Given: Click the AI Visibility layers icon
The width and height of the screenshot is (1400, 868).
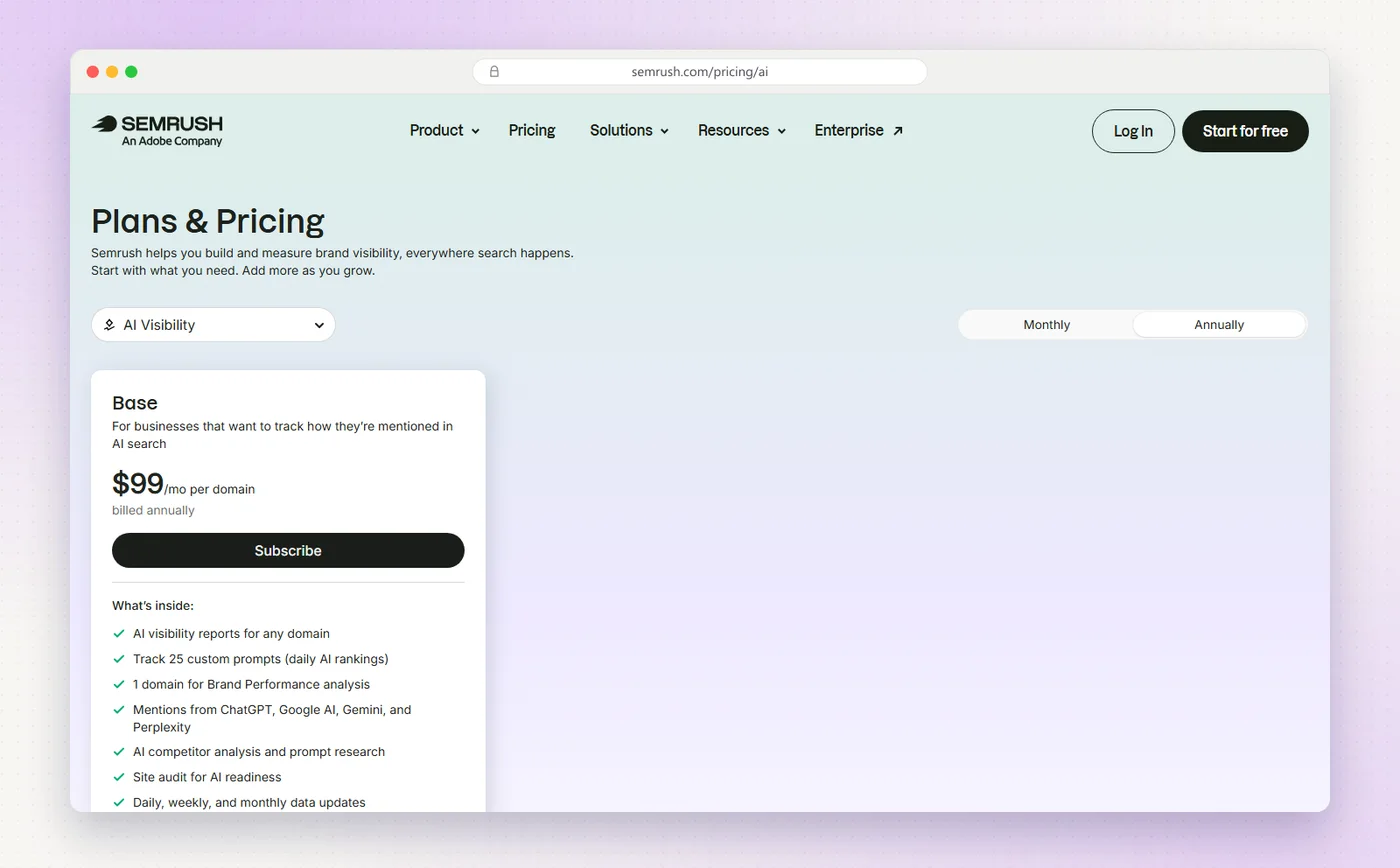Looking at the screenshot, I should point(109,325).
